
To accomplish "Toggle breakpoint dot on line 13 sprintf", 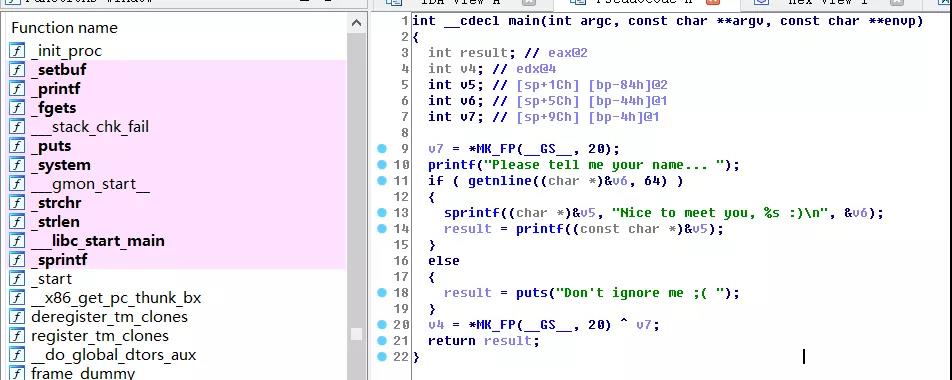I will (382, 212).
